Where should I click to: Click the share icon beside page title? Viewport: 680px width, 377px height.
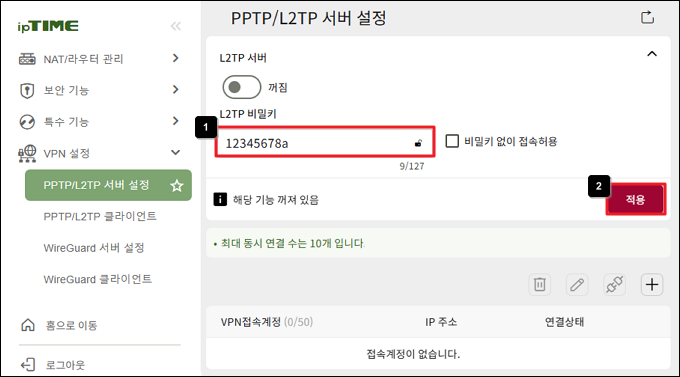(647, 17)
